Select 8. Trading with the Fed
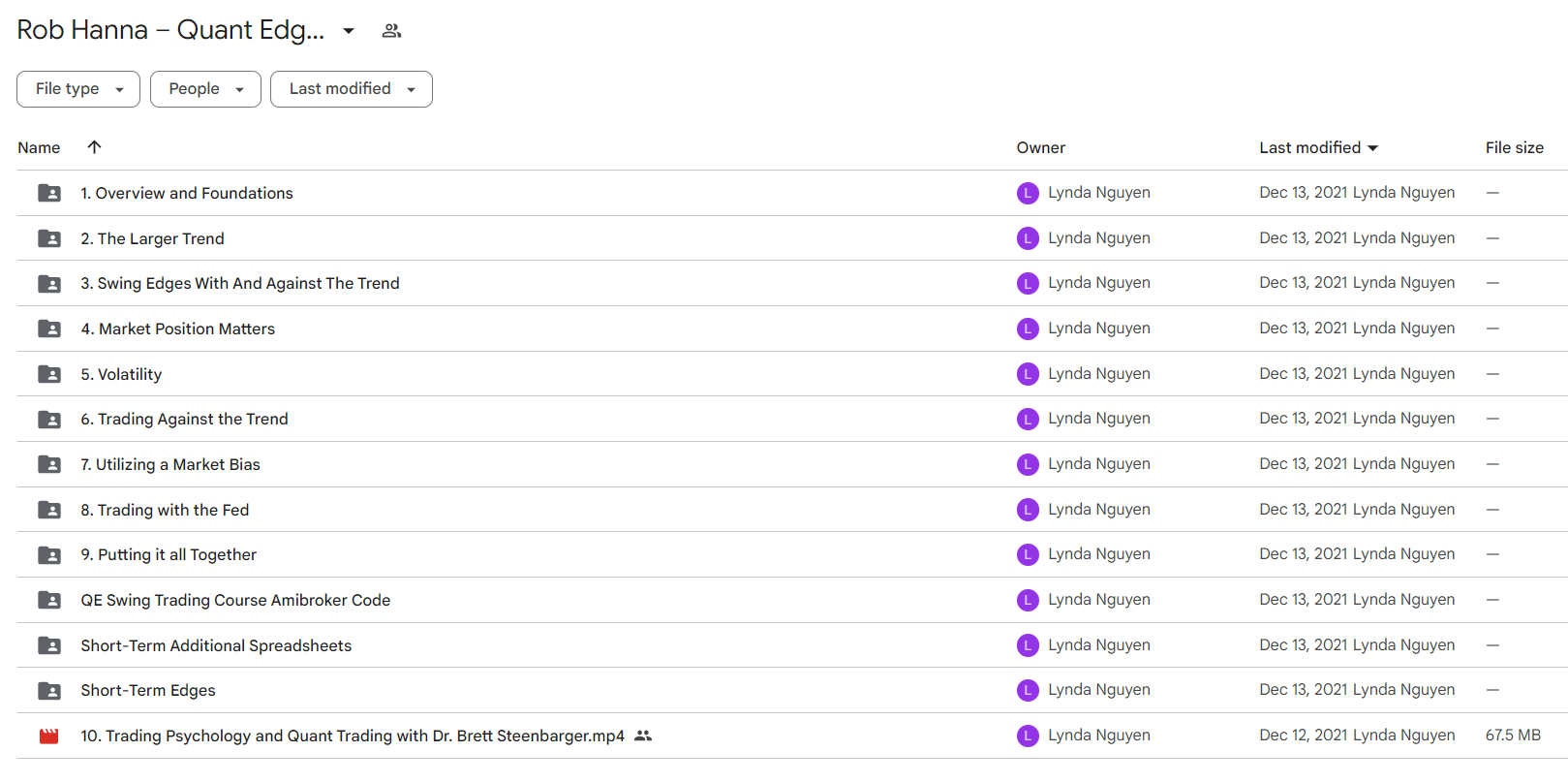The image size is (1568, 783). coord(165,510)
